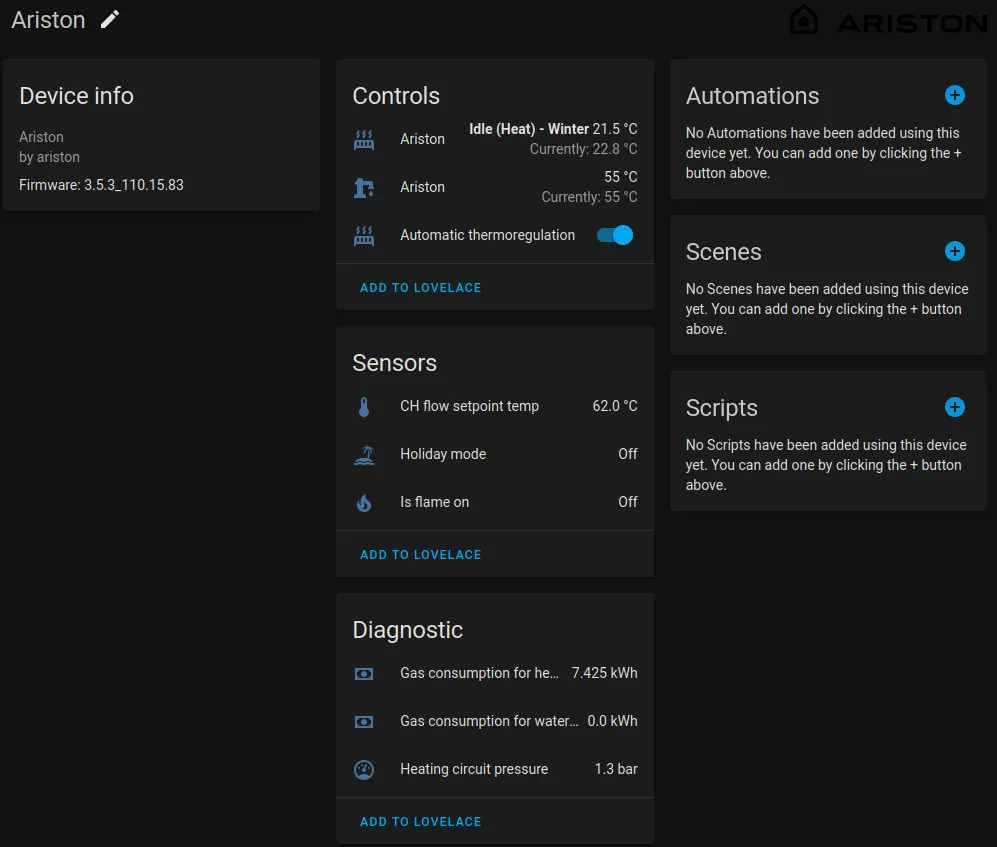Image resolution: width=997 pixels, height=847 pixels.
Task: Add a new scene with plus icon
Action: point(954,251)
